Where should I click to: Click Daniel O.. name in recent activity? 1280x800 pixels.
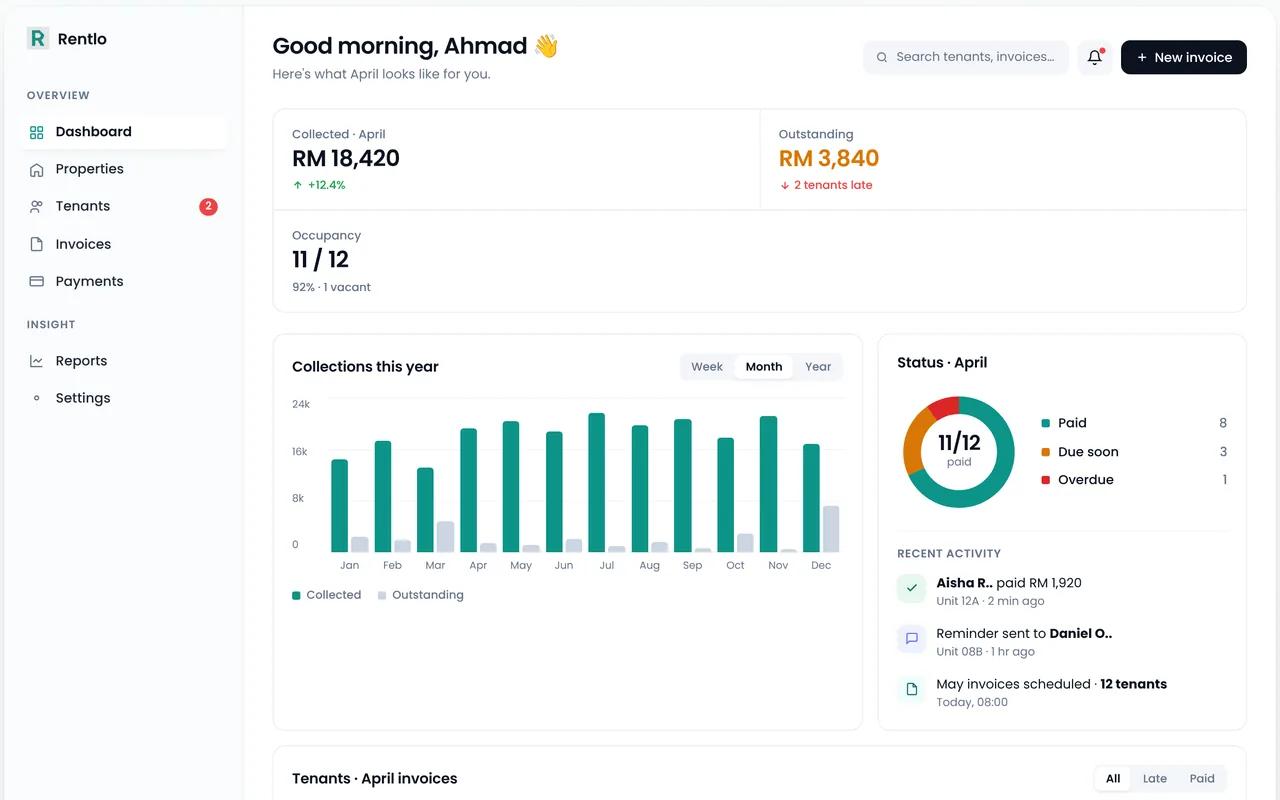[1081, 633]
